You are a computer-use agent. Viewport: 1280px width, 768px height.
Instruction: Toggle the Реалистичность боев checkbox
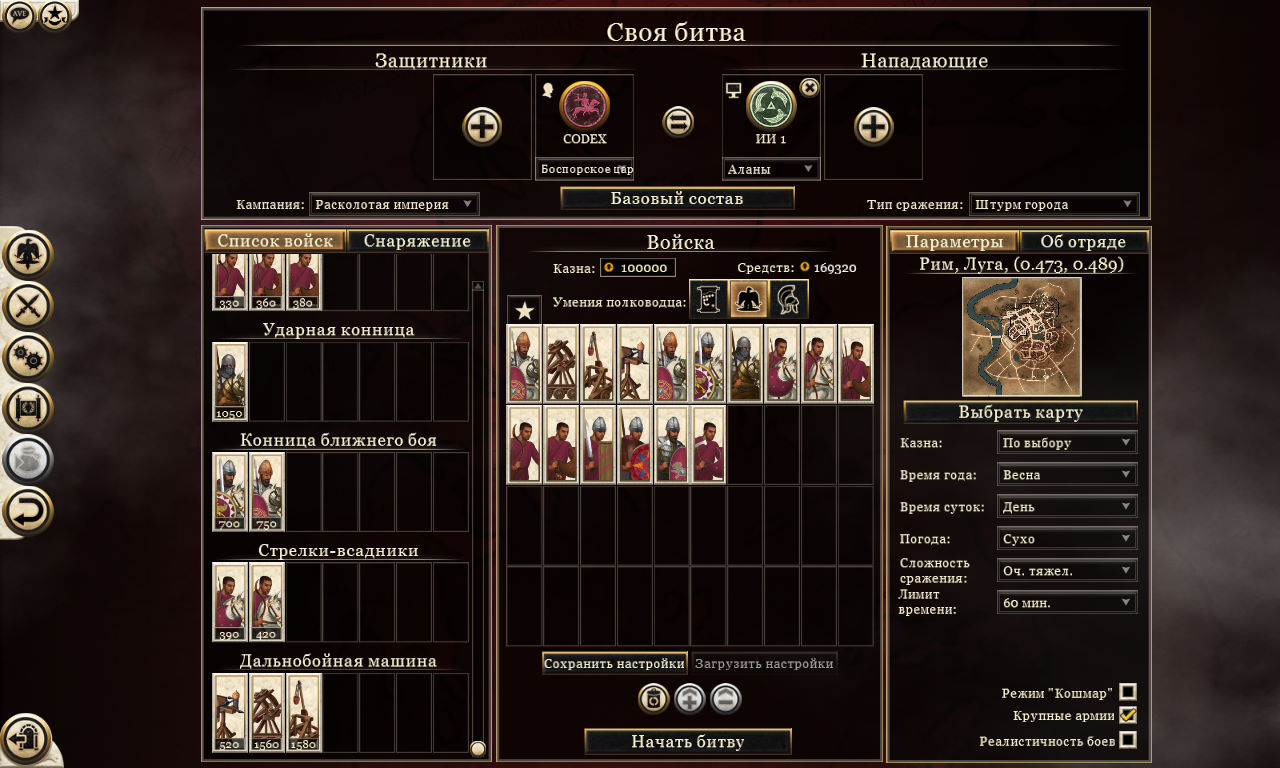click(1128, 740)
